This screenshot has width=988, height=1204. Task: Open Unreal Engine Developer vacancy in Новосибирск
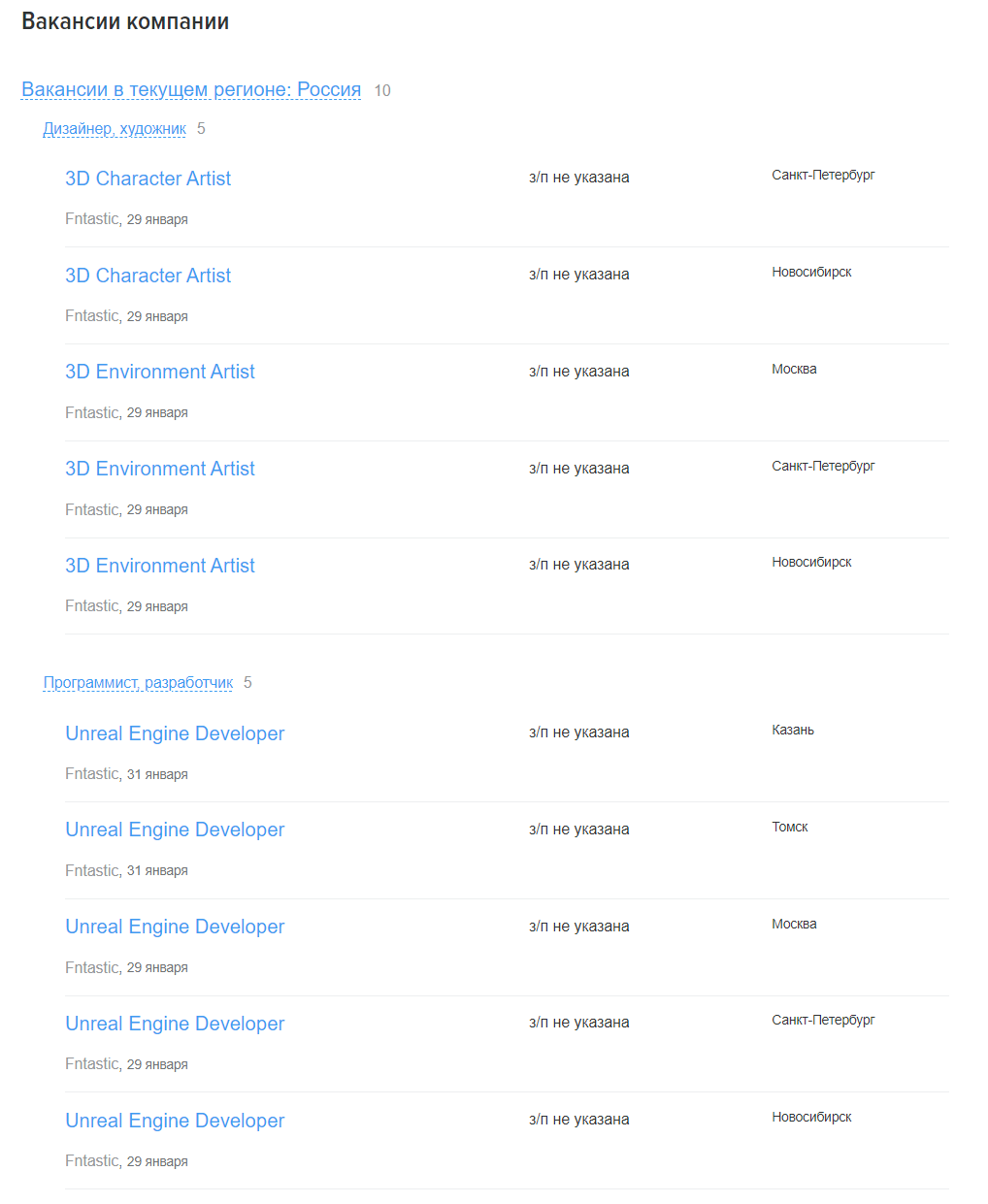175,1121
